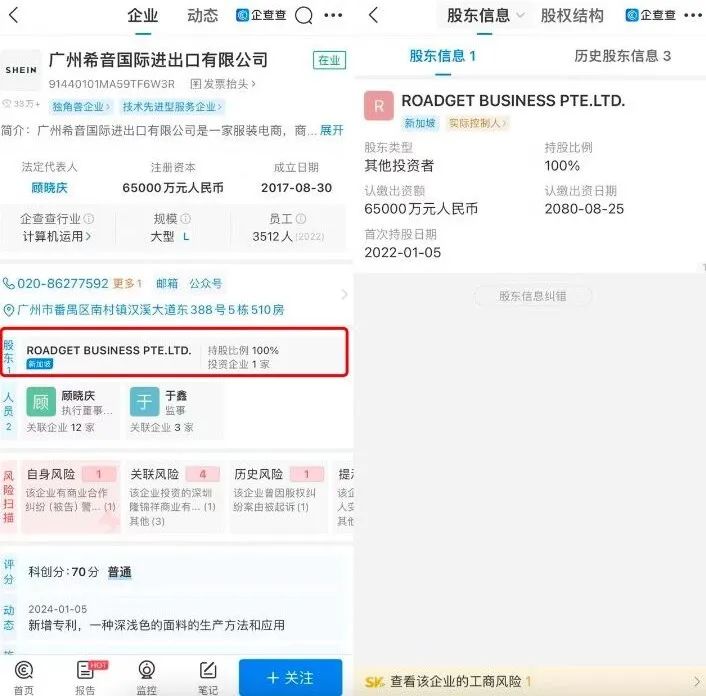Image resolution: width=706 pixels, height=696 pixels.
Task: Open the 报告 report icon
Action: (x=86, y=676)
